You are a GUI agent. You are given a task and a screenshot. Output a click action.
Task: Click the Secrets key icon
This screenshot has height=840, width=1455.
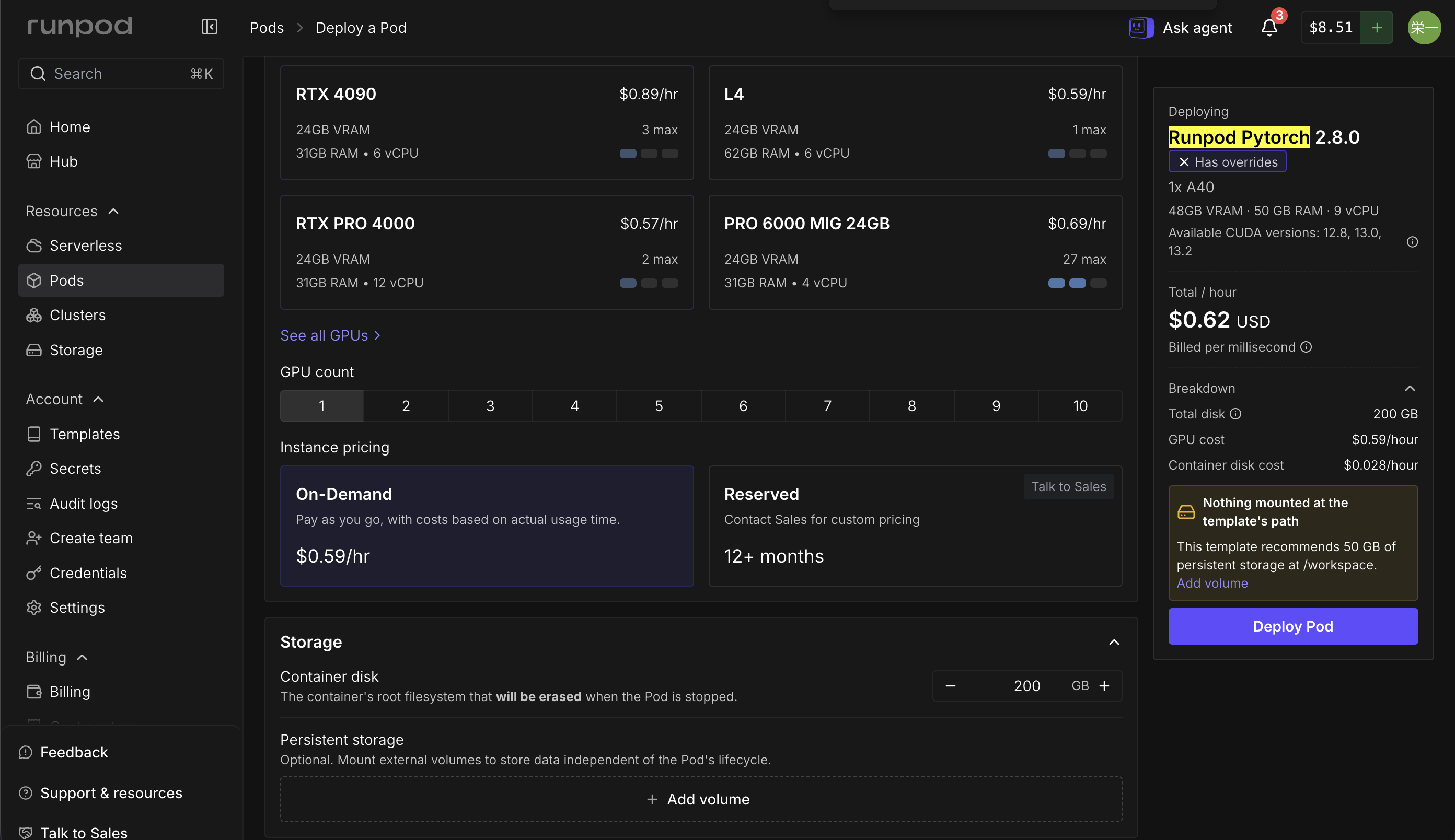point(34,469)
